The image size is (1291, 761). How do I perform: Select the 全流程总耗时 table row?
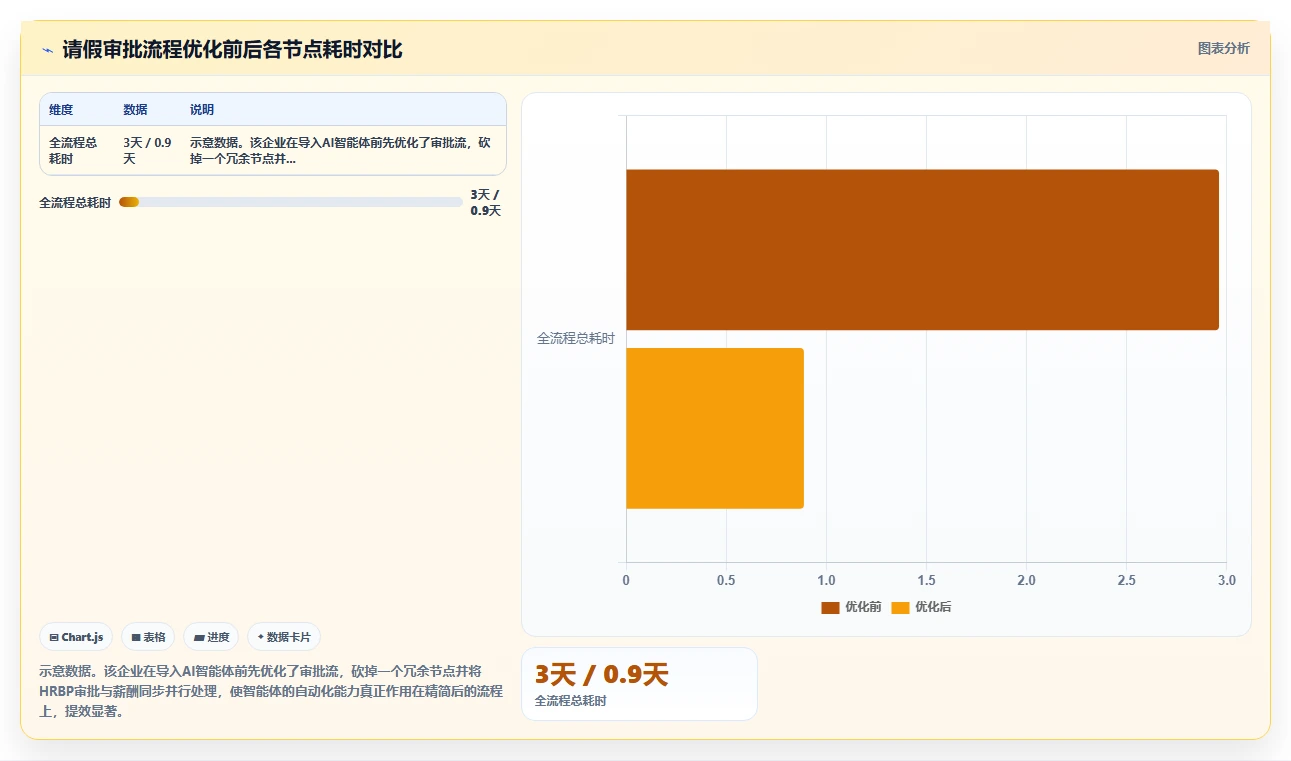pos(273,151)
